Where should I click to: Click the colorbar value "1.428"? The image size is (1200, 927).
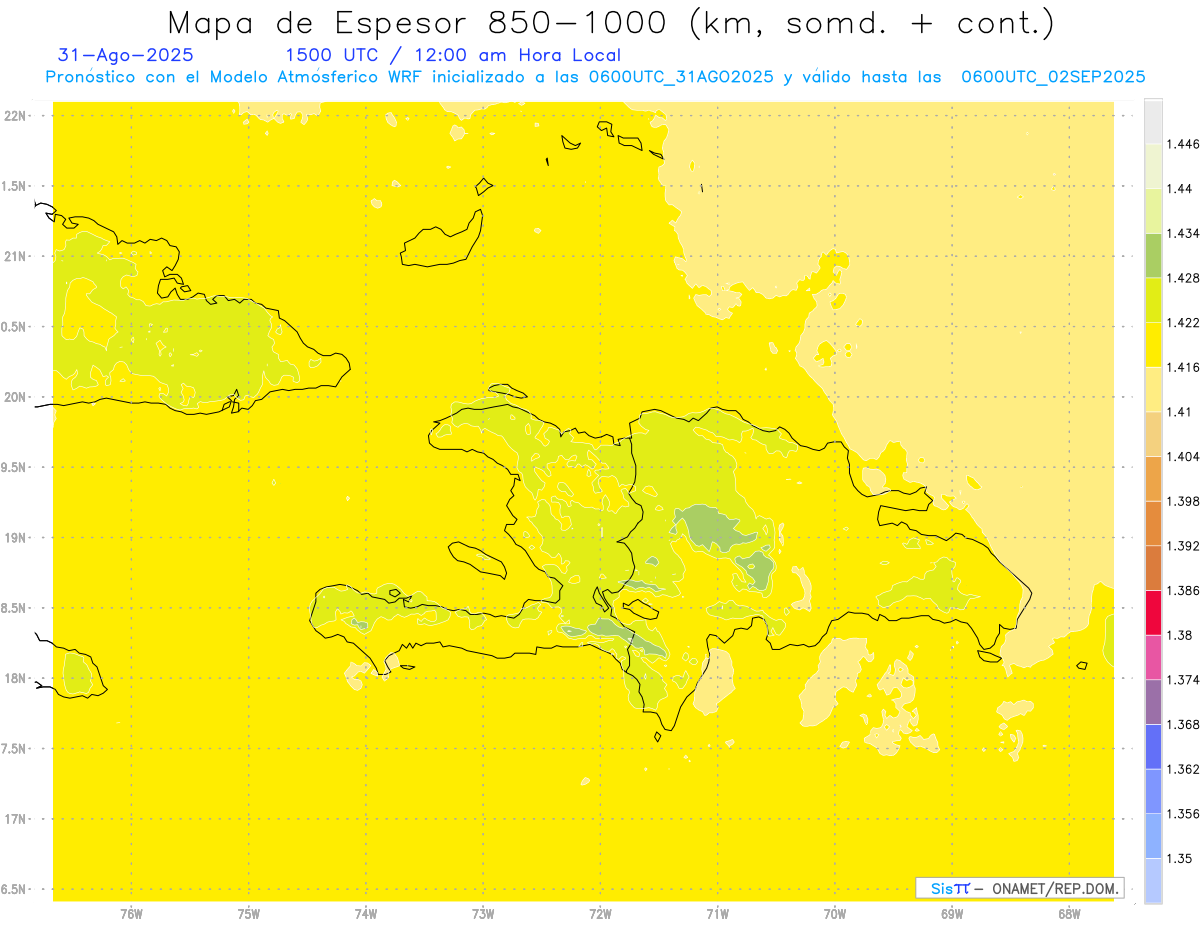click(1182, 278)
